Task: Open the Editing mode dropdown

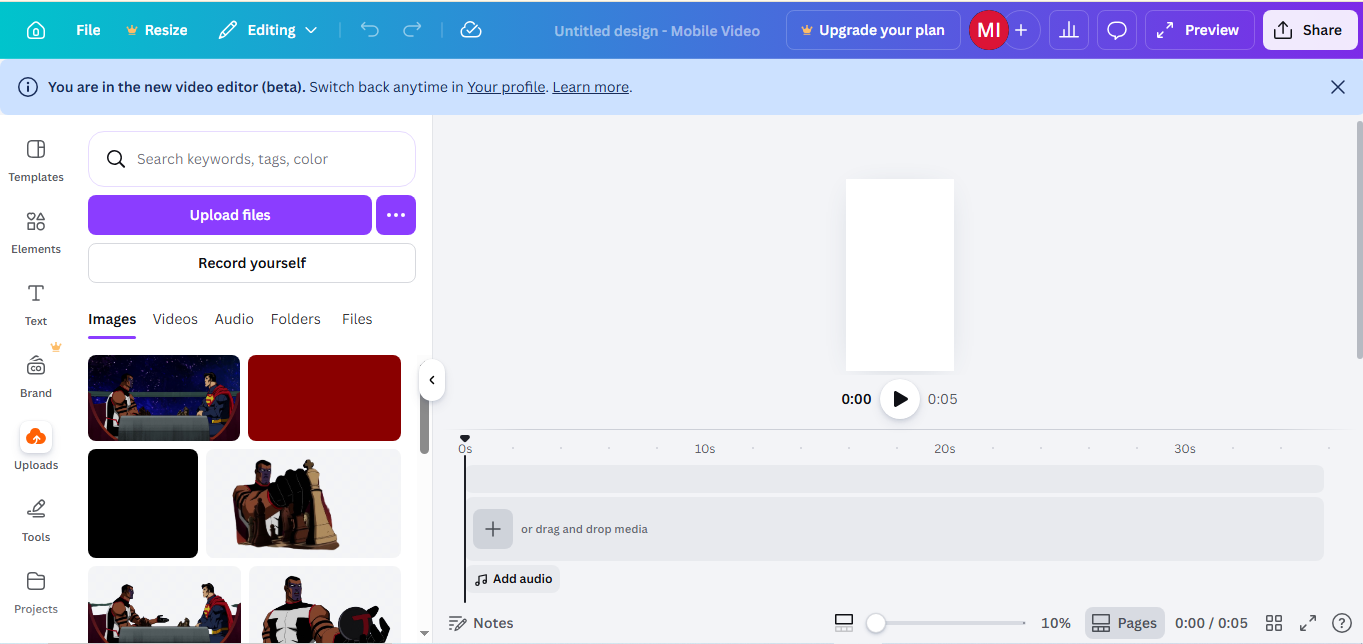Action: (x=268, y=30)
